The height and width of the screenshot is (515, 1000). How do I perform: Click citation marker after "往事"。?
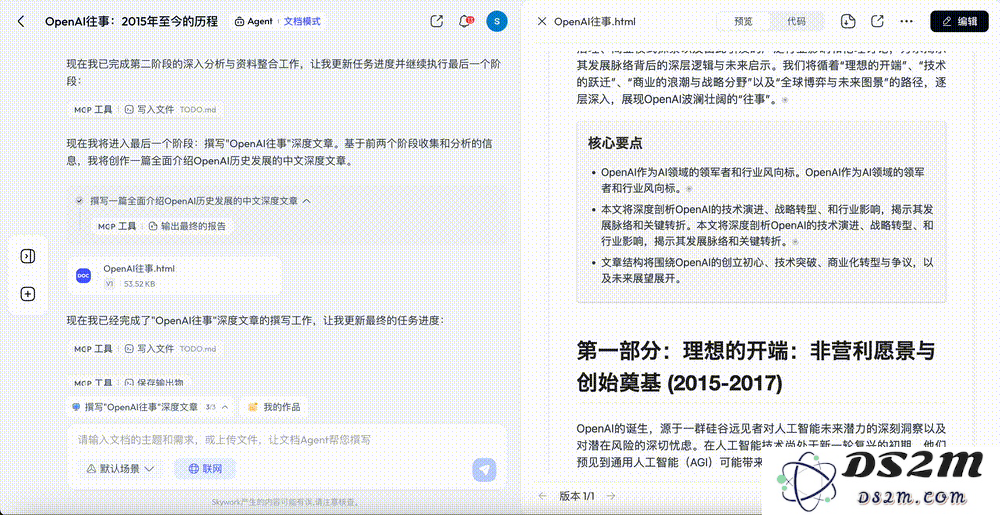(785, 100)
